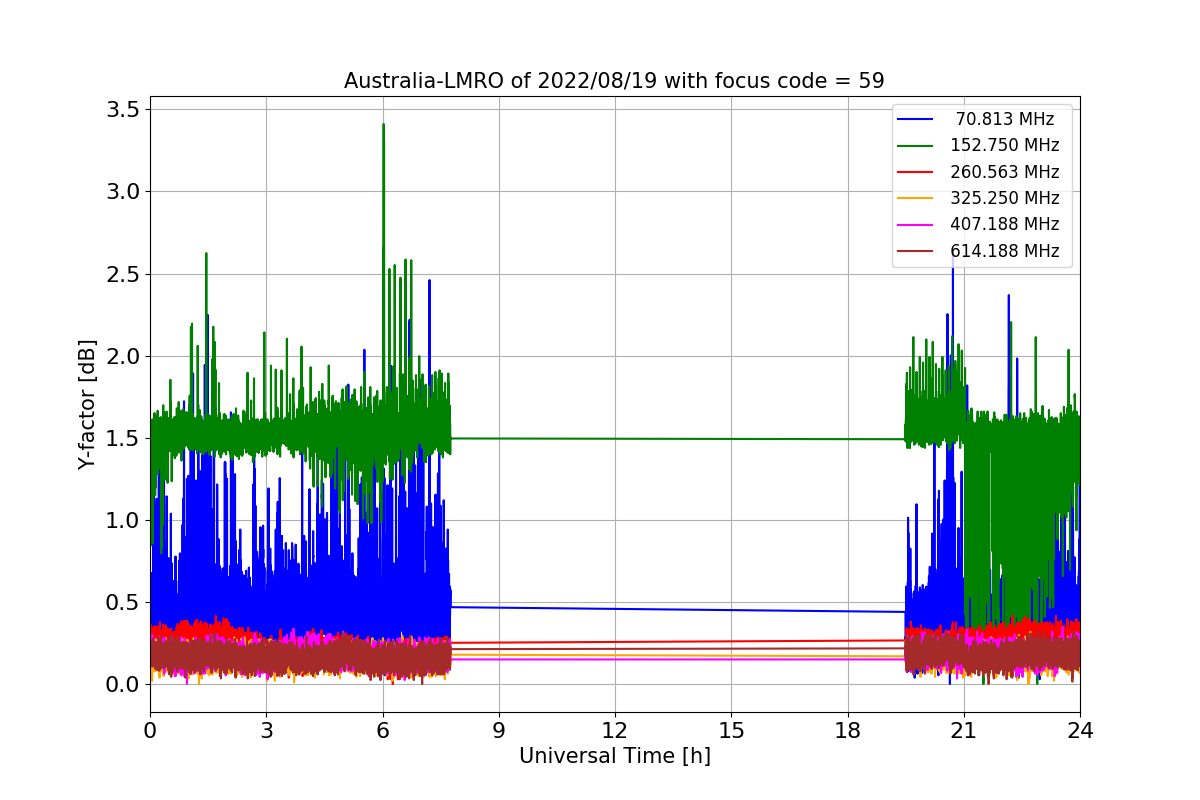The width and height of the screenshot is (1200, 800).
Task: Click the x-axis tick label 21
Action: click(x=963, y=730)
